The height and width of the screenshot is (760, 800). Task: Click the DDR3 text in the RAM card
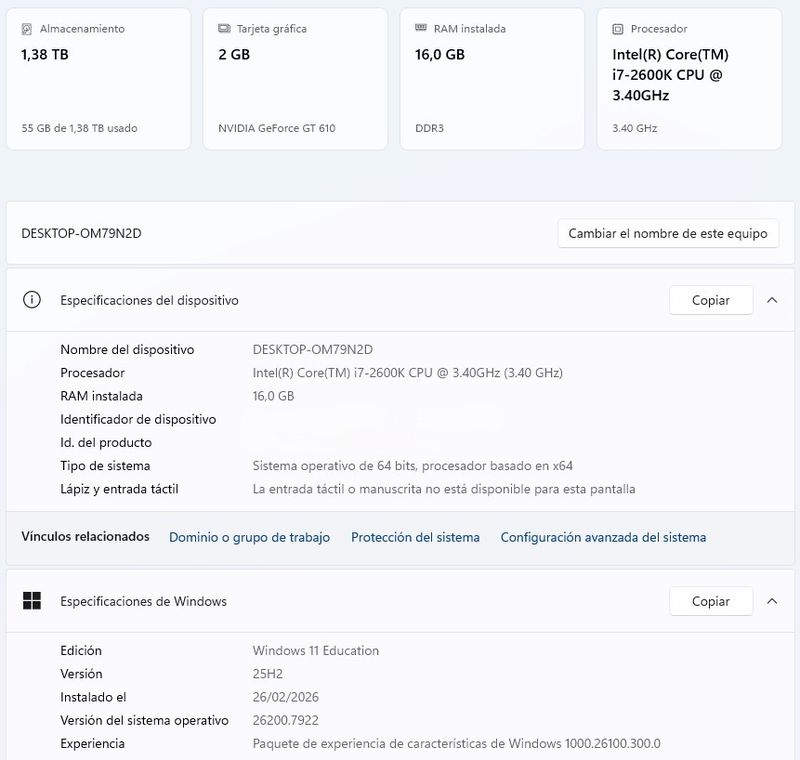(430, 128)
